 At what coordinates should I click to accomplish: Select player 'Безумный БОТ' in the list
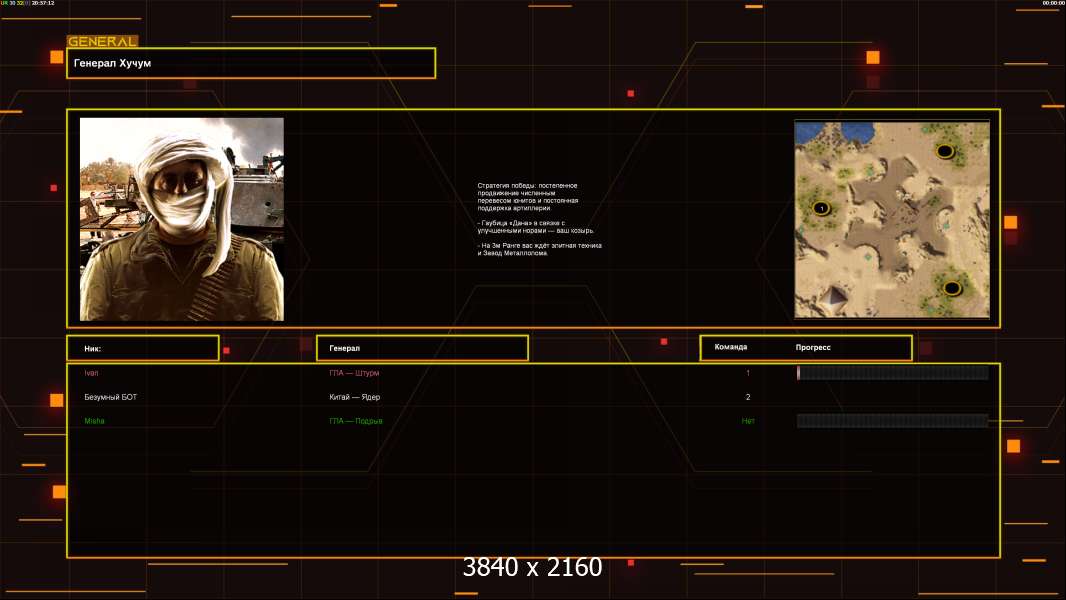110,397
